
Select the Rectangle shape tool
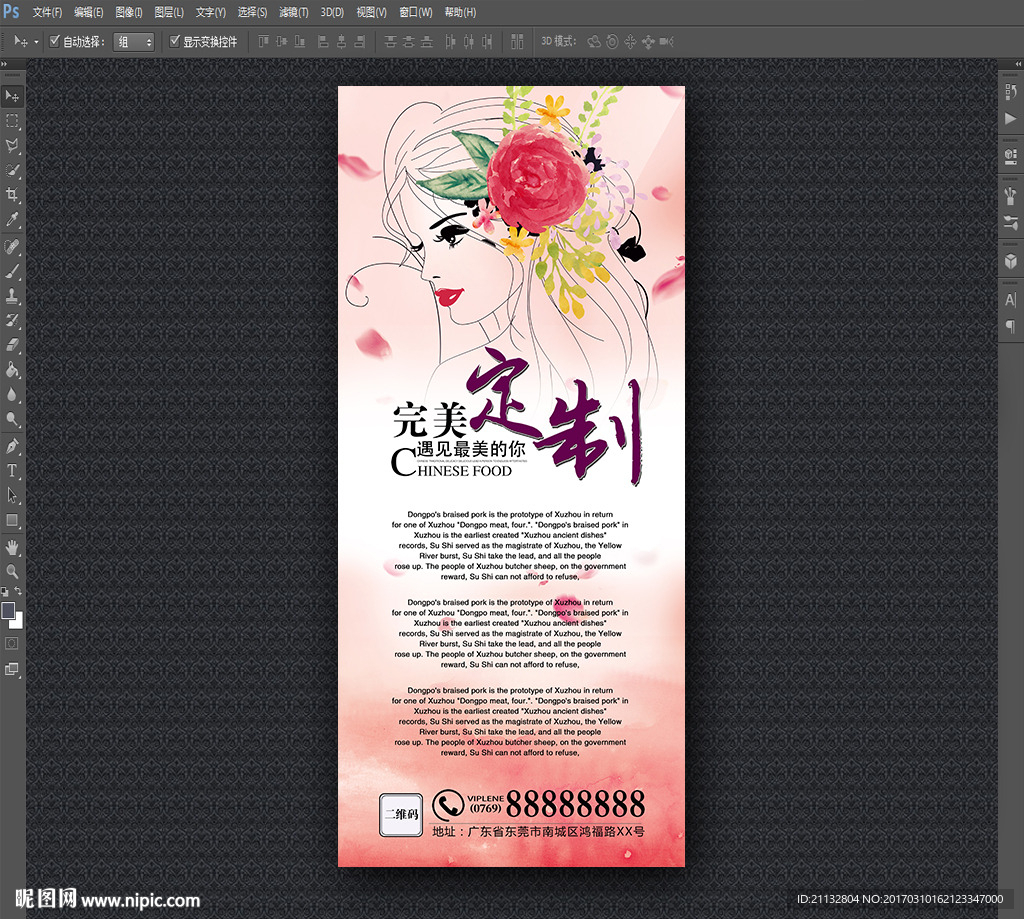(12, 521)
